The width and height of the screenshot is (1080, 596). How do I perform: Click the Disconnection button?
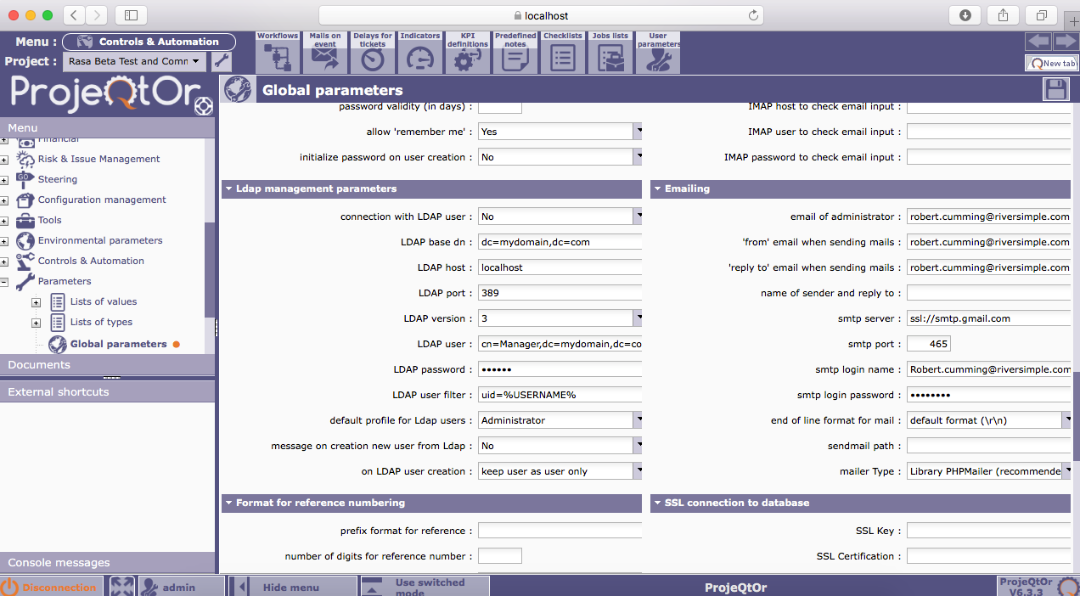pos(50,587)
